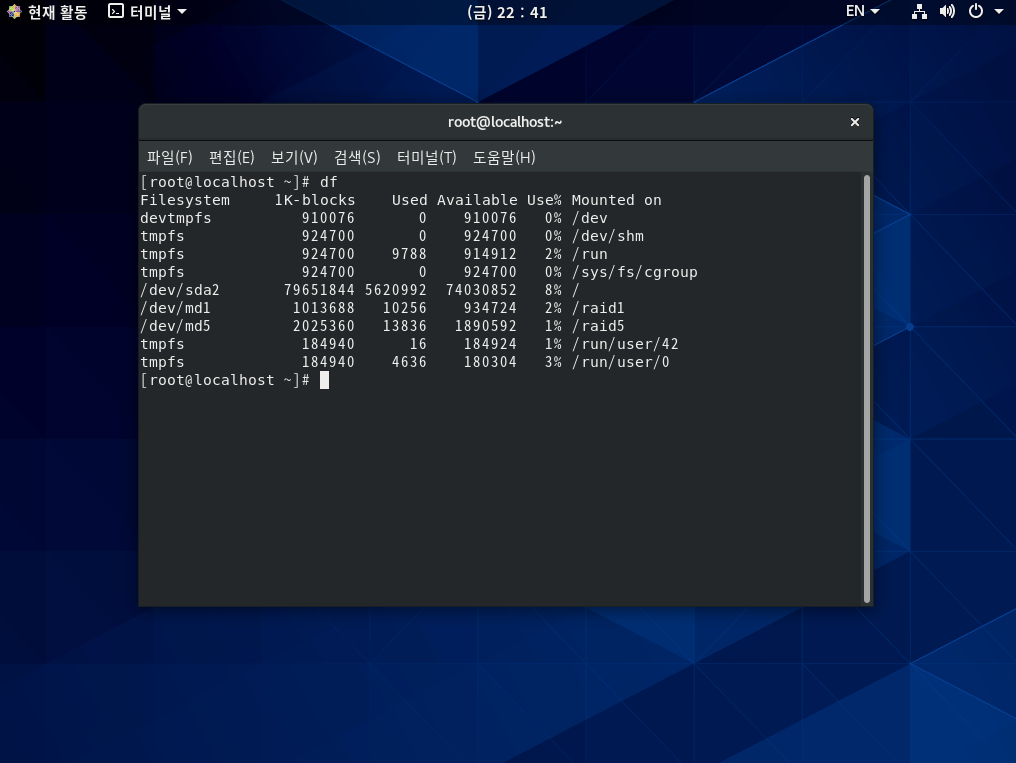Expand the system menu arrow

coord(999,11)
